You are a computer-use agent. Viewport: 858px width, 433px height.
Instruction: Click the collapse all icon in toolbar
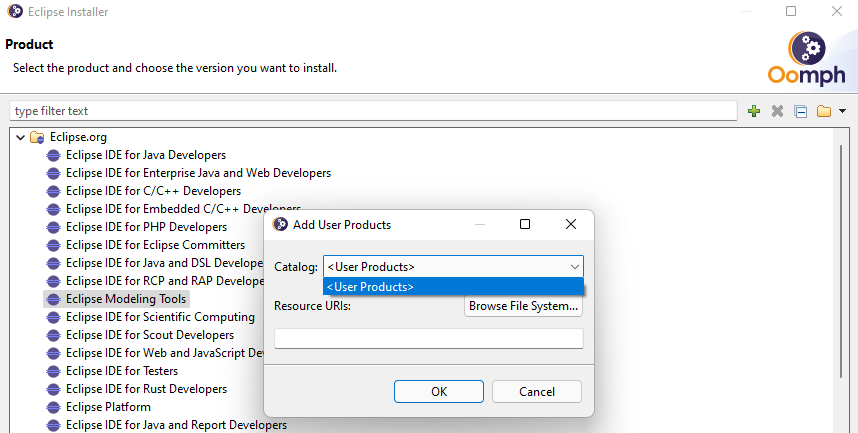801,111
